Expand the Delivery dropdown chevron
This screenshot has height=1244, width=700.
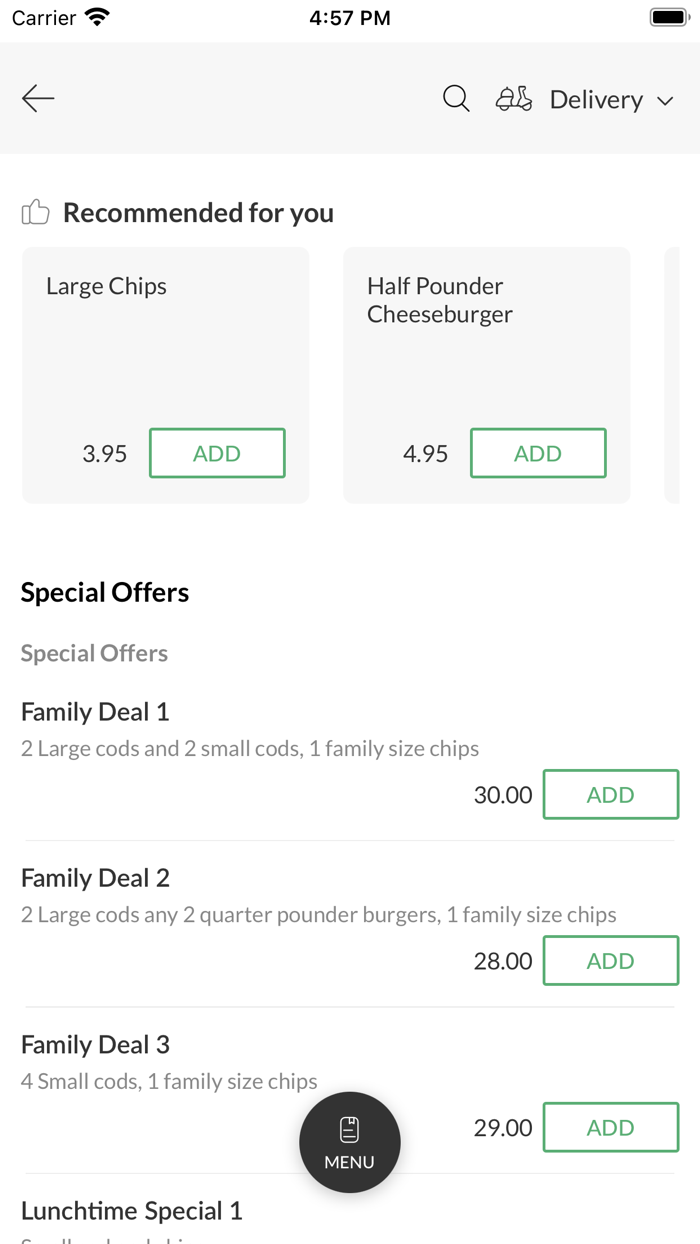point(665,101)
